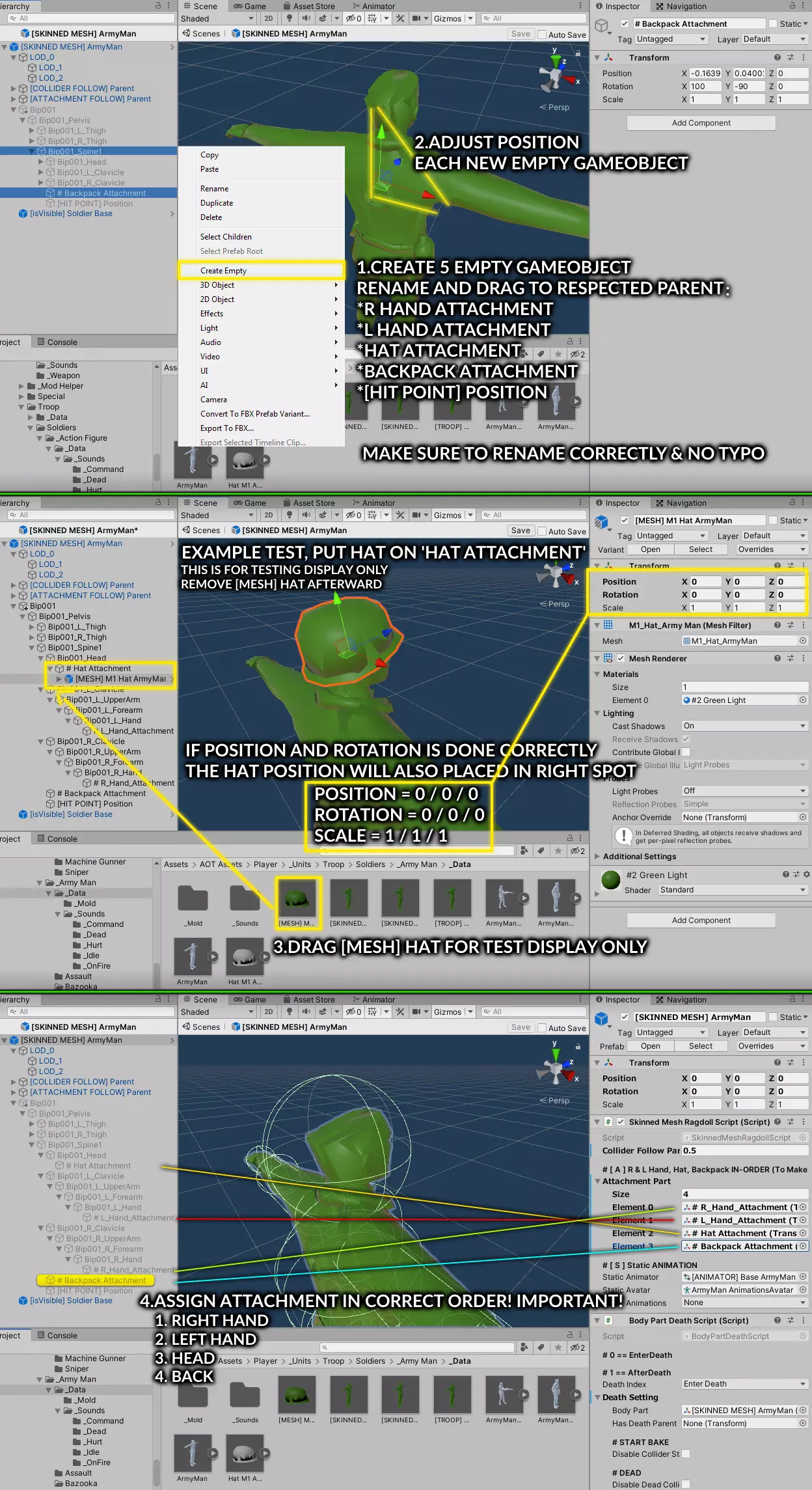This screenshot has height=1490, width=812.
Task: Click Add Component in Backpack Attachment inspector
Action: [x=701, y=123]
